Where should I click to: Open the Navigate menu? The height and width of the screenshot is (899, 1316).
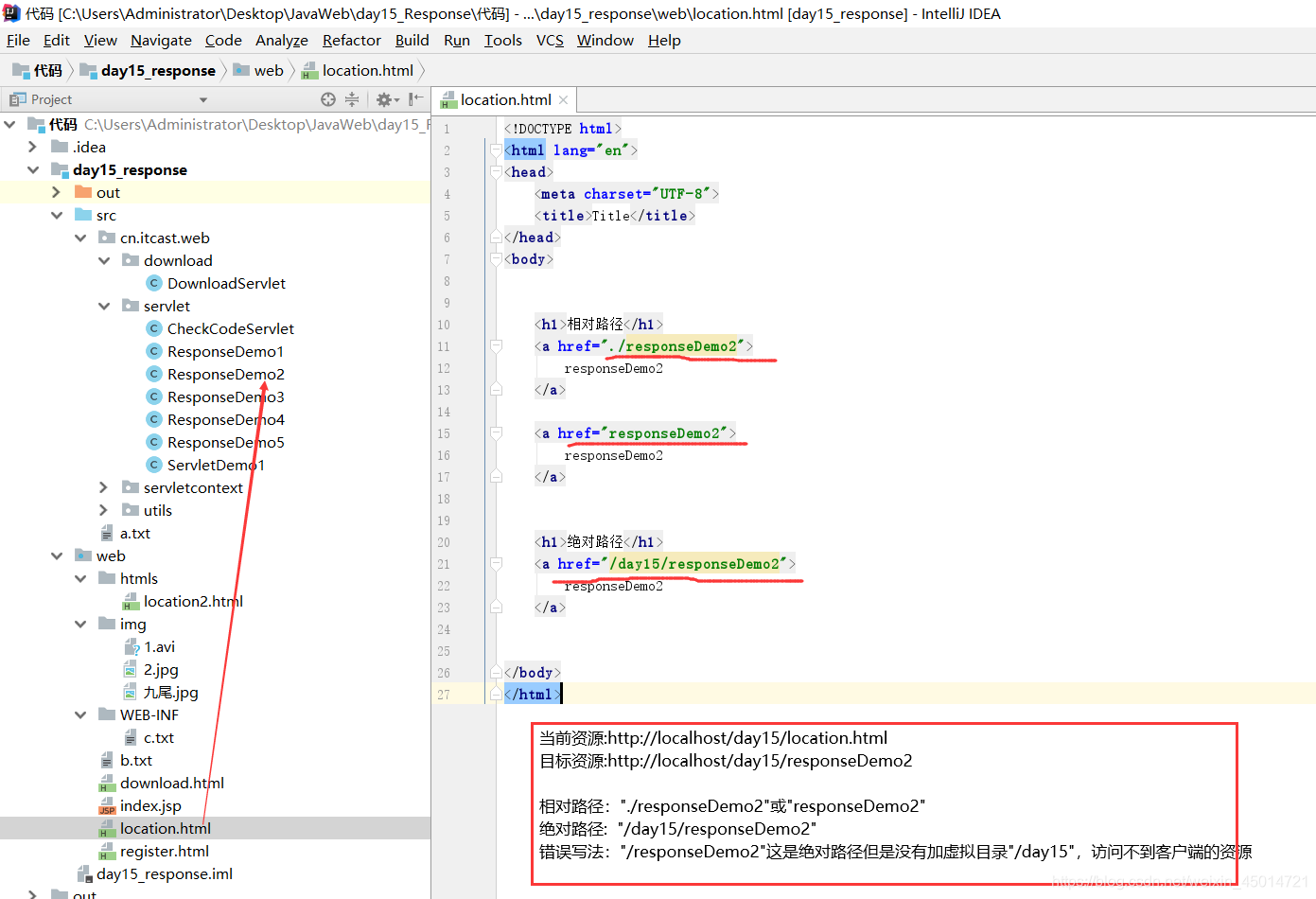pyautogui.click(x=161, y=40)
